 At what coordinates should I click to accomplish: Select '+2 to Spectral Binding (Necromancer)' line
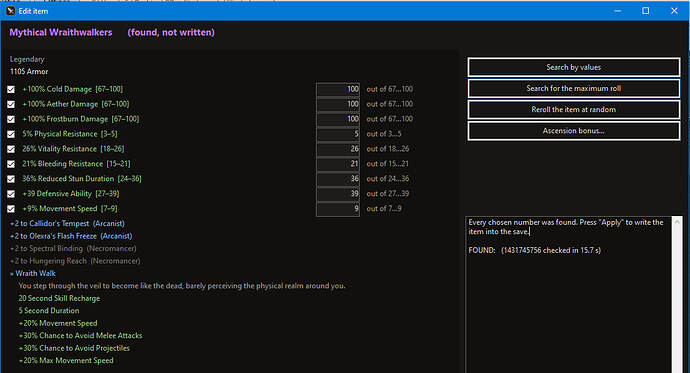click(x=73, y=249)
